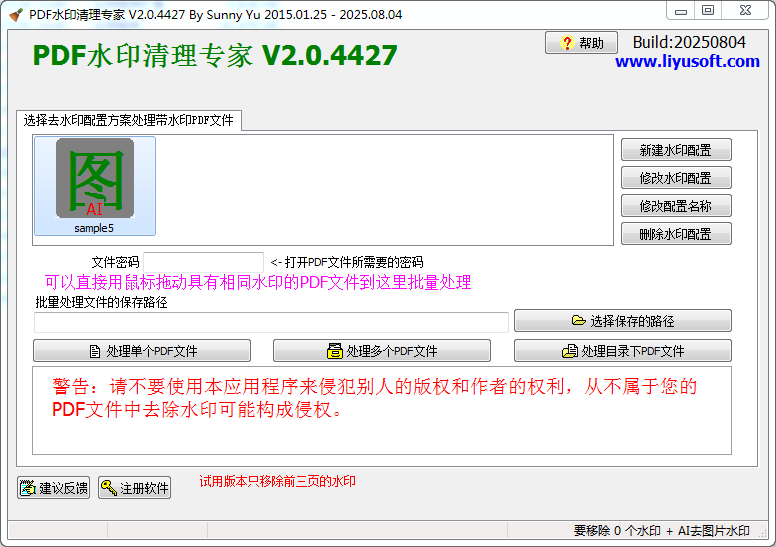Viewport: 776px width, 547px height.
Task: Minimize the application window
Action: 681,11
